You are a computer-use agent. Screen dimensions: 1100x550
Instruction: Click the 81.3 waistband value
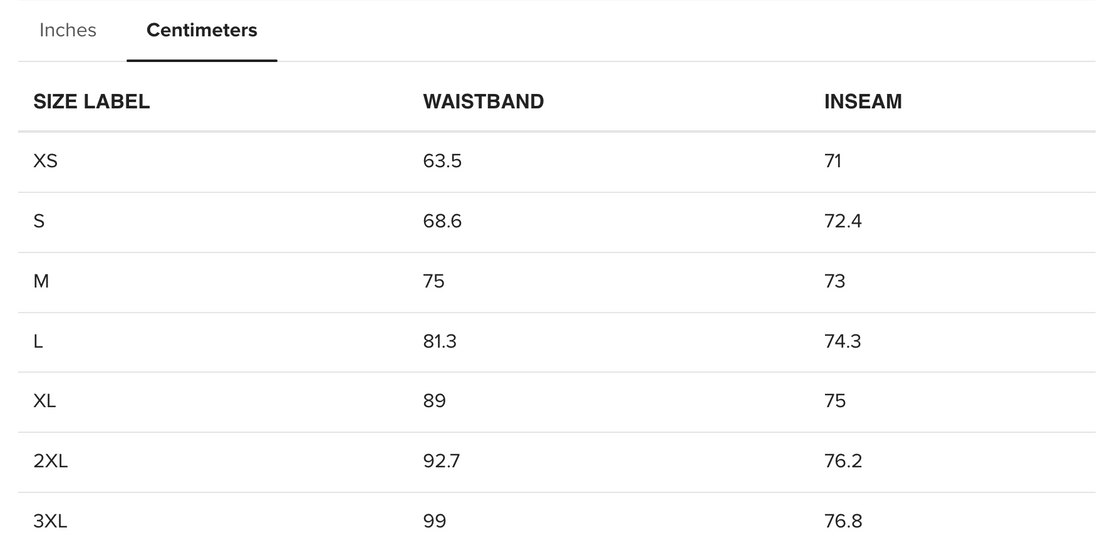(440, 341)
